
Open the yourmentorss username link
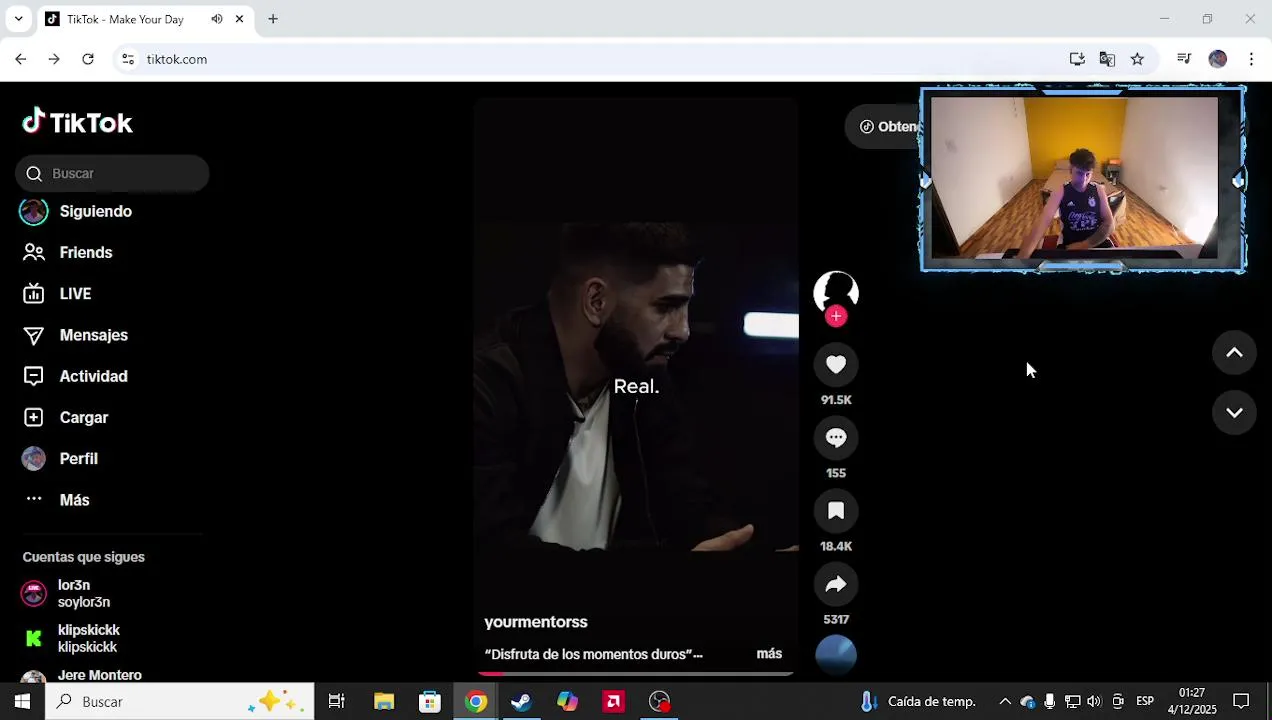pyautogui.click(x=536, y=622)
